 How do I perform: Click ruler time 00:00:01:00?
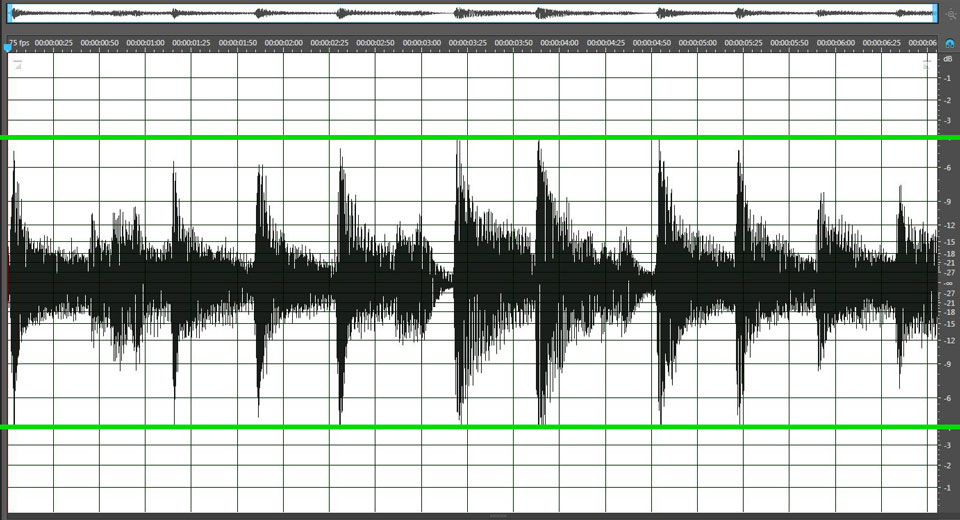coord(145,43)
